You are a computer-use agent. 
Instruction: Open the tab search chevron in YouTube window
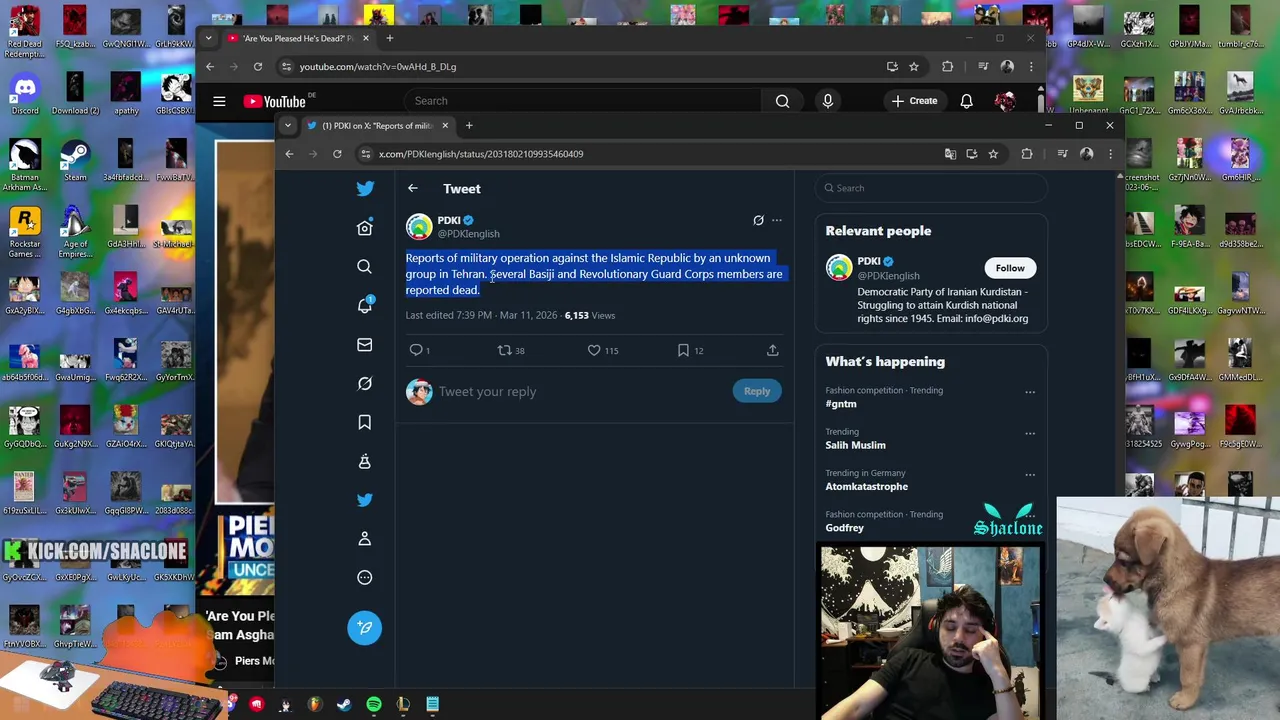pos(208,38)
